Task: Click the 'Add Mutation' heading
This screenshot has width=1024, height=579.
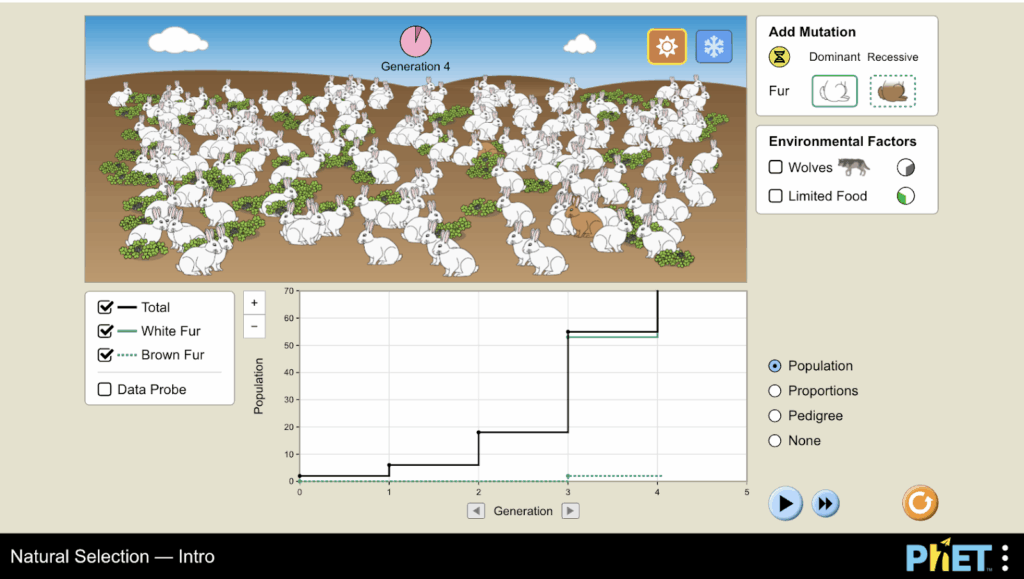Action: pos(812,32)
